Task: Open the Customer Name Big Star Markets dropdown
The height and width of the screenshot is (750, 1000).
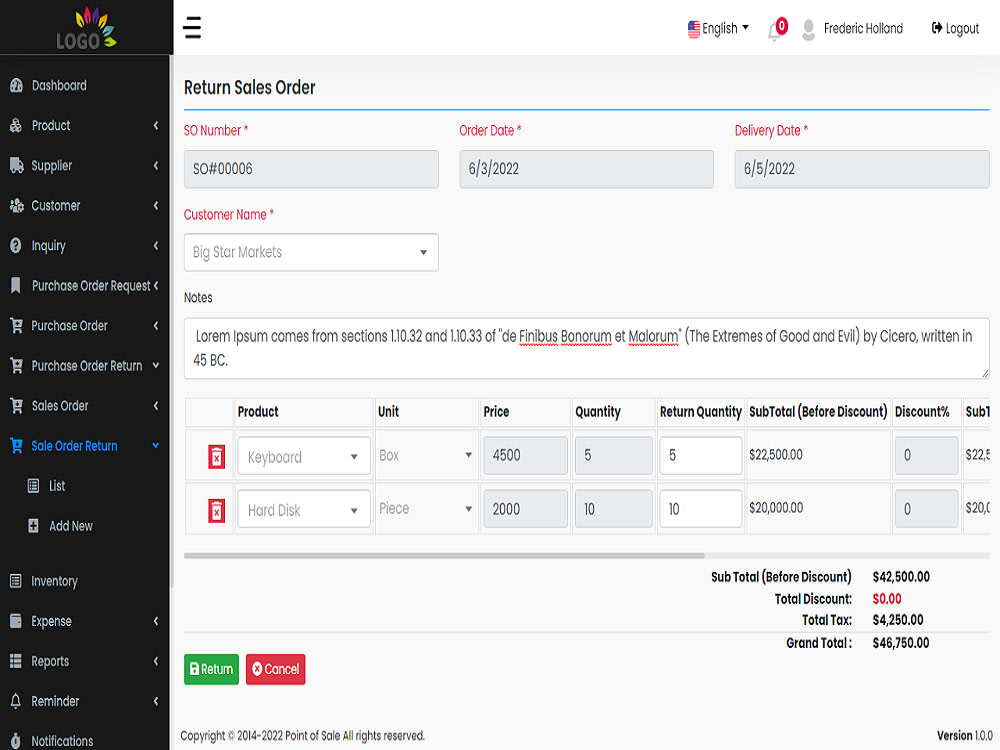Action: click(x=311, y=253)
